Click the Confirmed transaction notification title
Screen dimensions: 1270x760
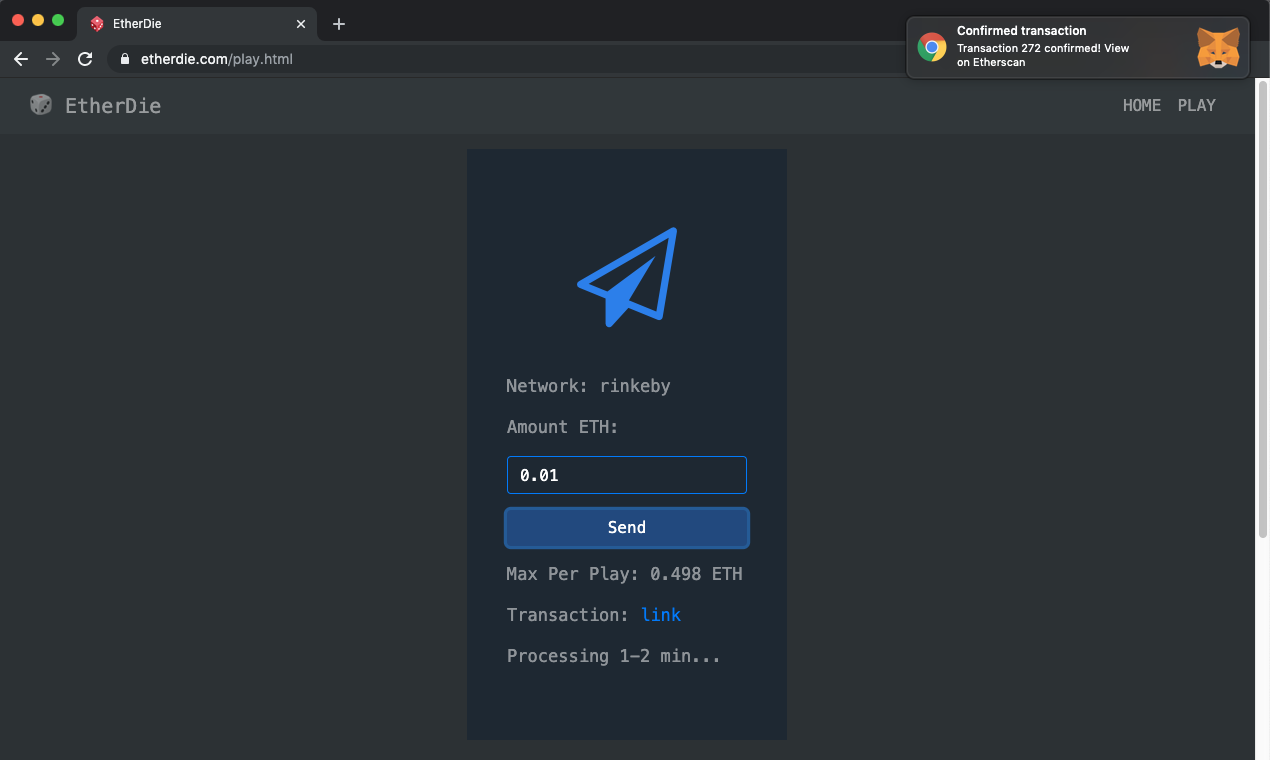tap(1022, 31)
